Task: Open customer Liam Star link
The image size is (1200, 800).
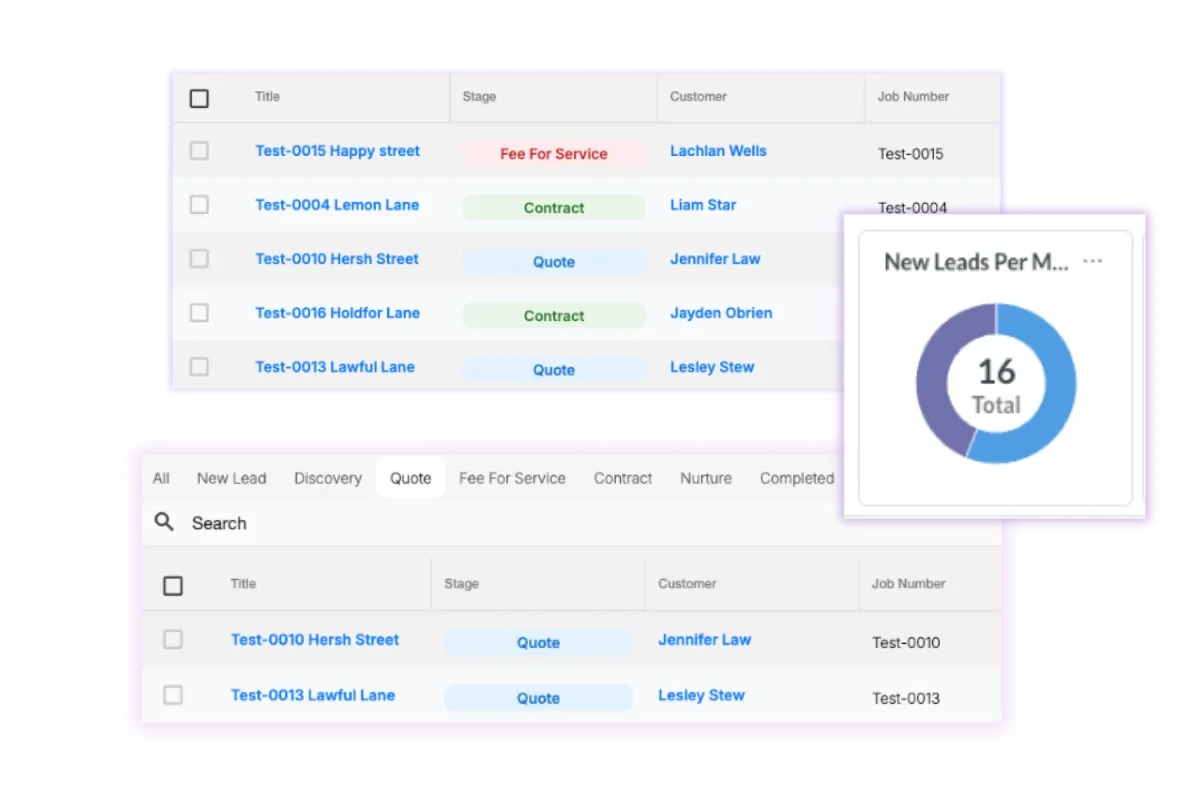Action: (x=703, y=205)
